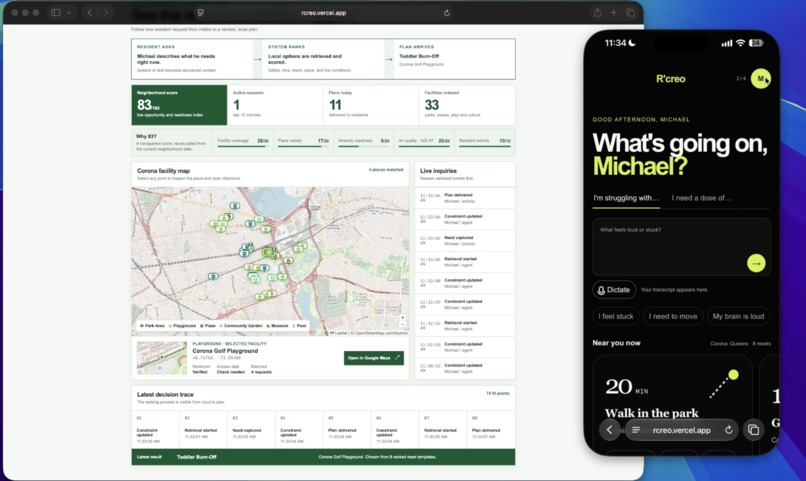Click the selected facility map thumbnail
The image size is (806, 481).
[161, 358]
